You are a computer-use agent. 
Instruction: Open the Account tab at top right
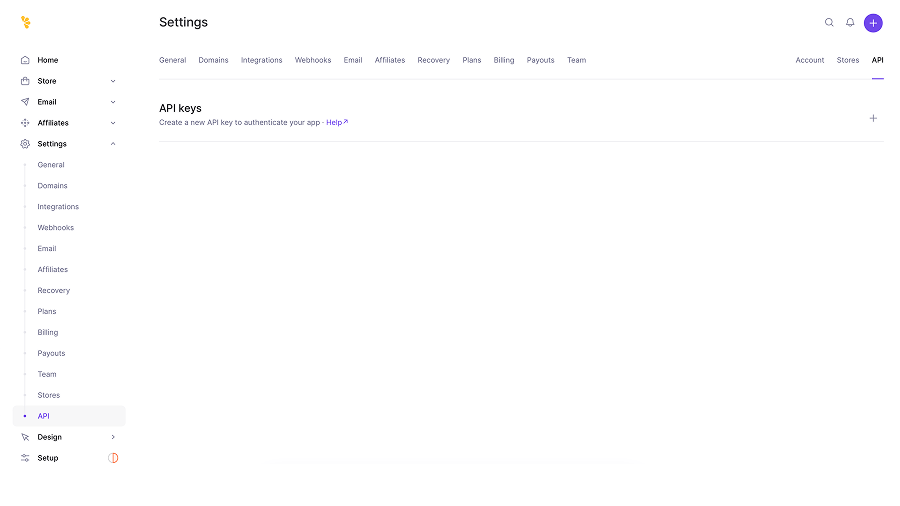(810, 60)
